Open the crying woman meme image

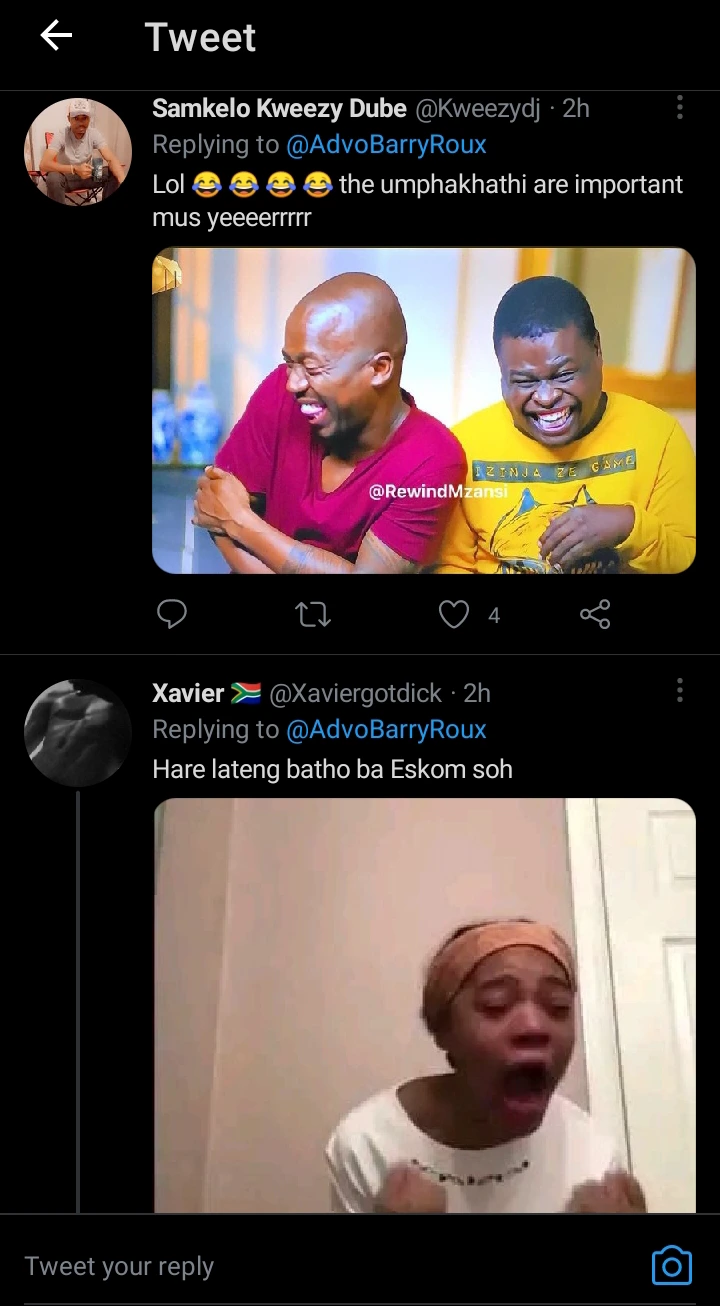pyautogui.click(x=424, y=1005)
